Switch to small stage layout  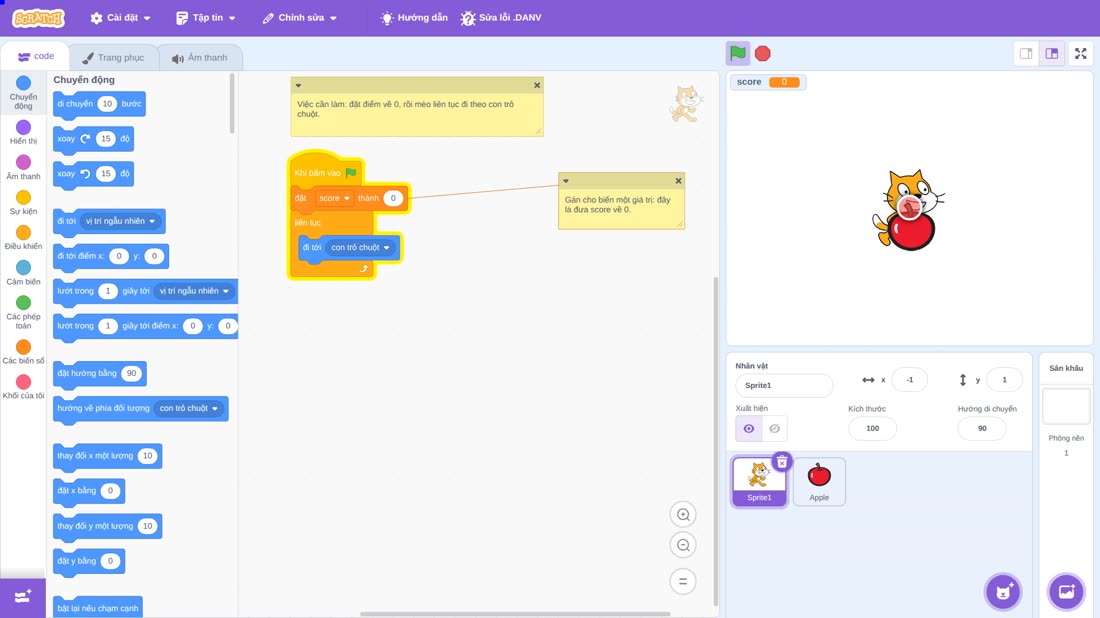click(x=1026, y=53)
